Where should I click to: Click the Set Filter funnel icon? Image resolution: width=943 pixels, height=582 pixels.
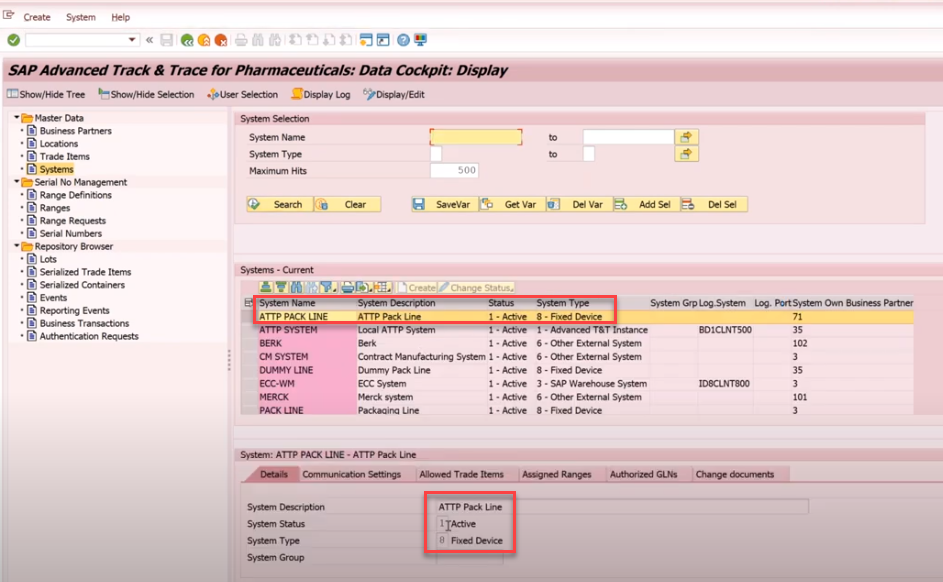click(328, 287)
